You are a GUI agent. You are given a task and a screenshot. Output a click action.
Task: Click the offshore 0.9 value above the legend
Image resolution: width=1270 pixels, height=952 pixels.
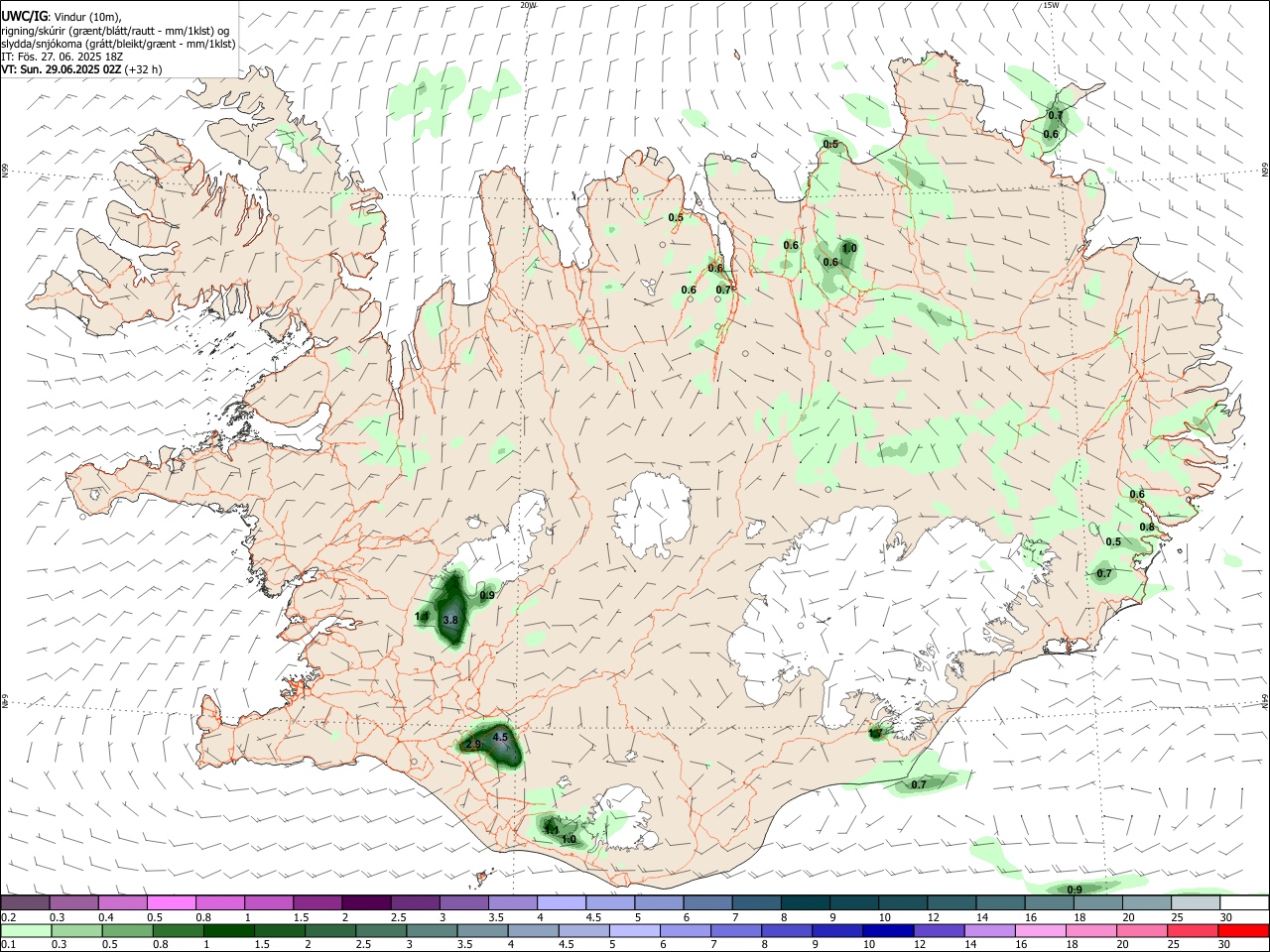(x=1075, y=890)
